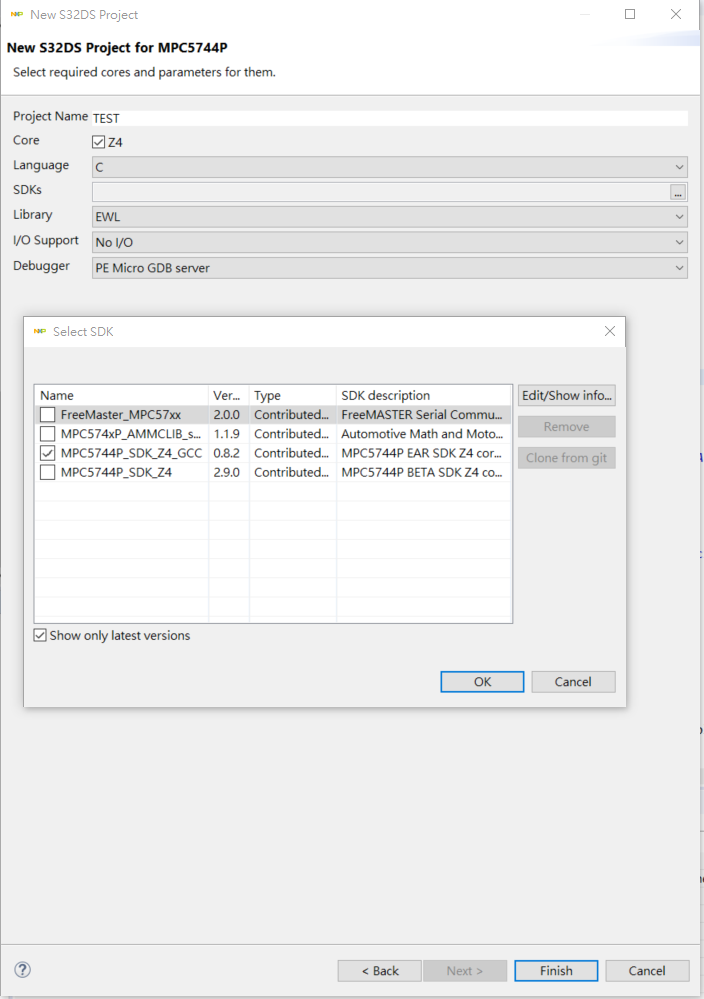Click Contributed... type cell in MPC5744P_SDK_Z4_GCC row

(291, 453)
